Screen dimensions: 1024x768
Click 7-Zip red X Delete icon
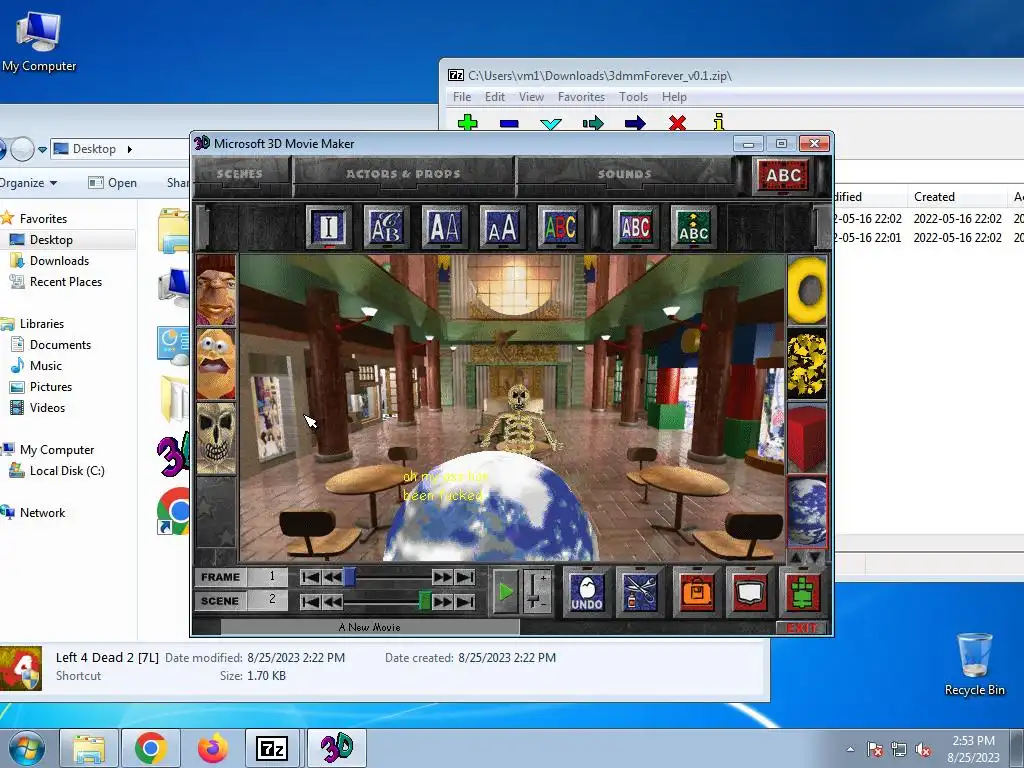tap(677, 122)
